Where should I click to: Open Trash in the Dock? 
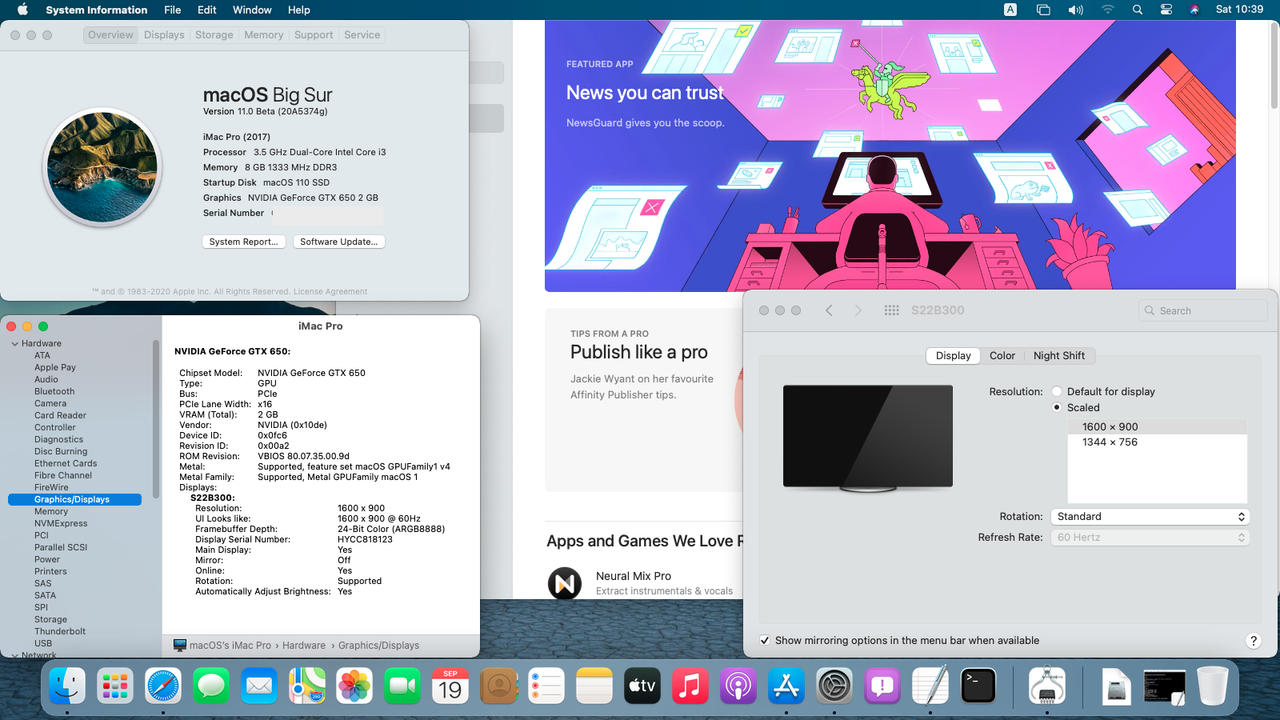coord(1212,686)
